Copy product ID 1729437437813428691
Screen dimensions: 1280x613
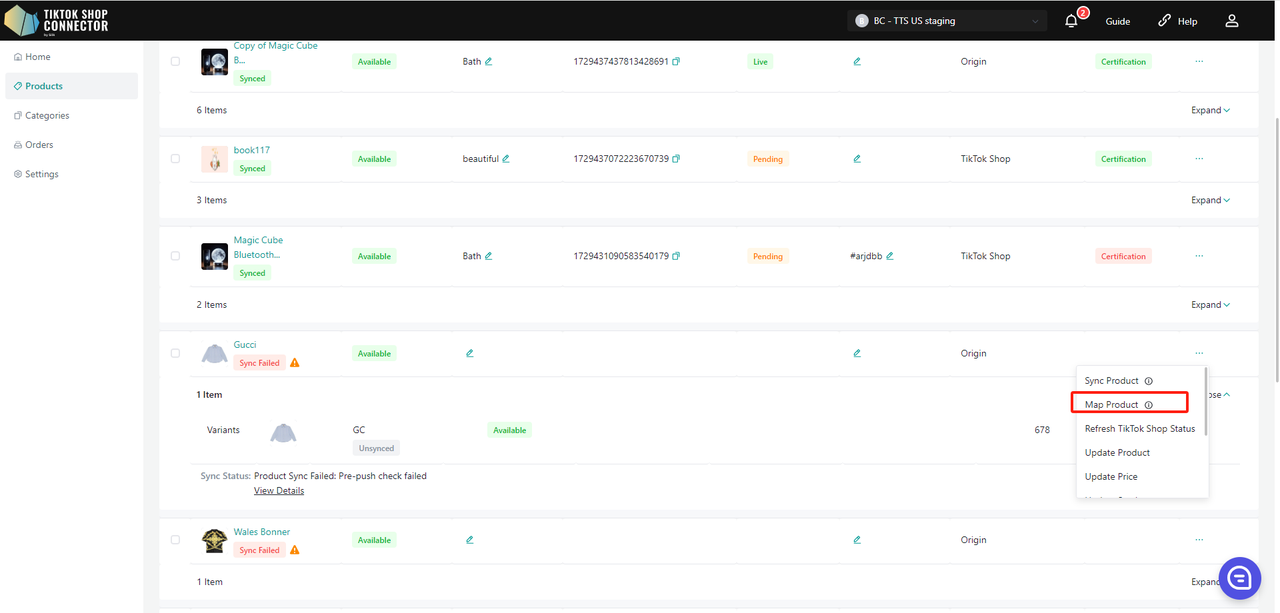click(x=676, y=62)
